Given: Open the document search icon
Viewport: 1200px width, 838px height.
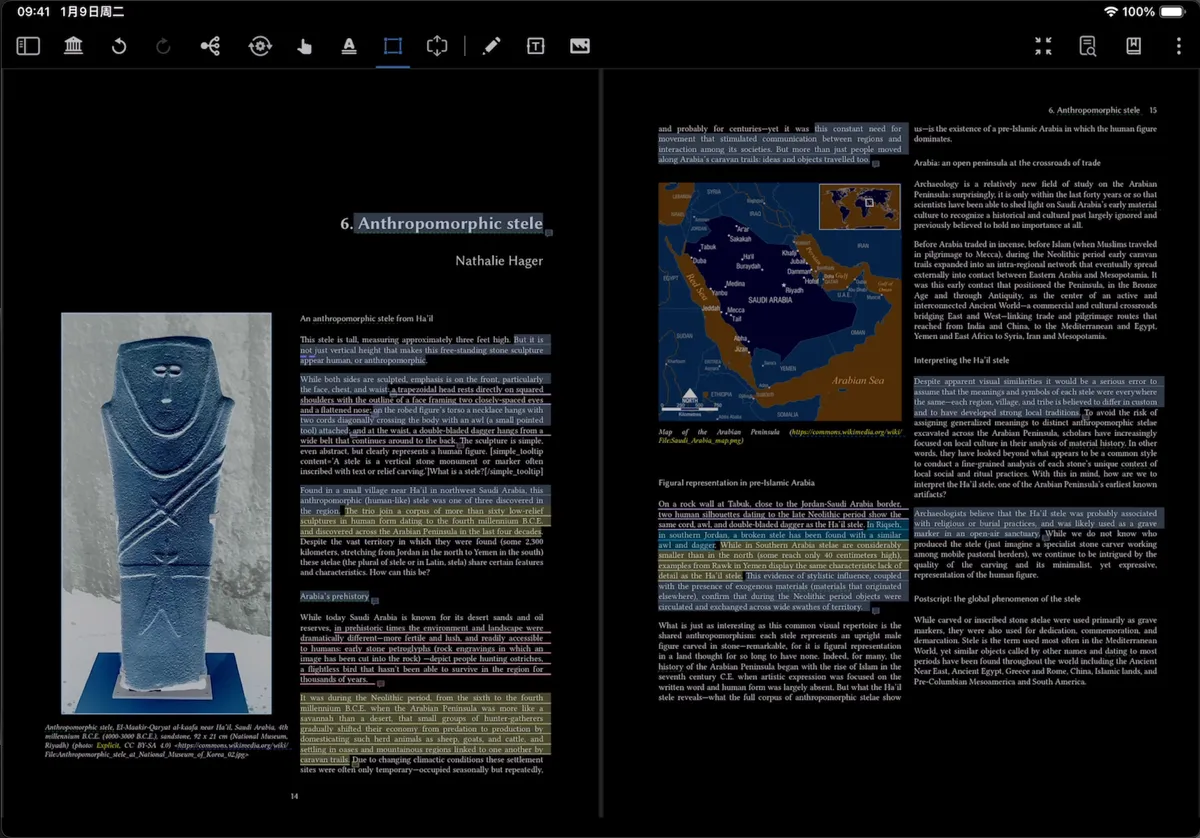Looking at the screenshot, I should [x=1088, y=46].
